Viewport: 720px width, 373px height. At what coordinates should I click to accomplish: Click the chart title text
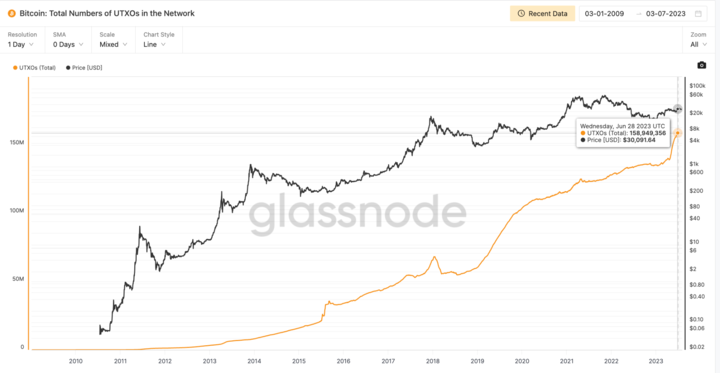click(107, 14)
